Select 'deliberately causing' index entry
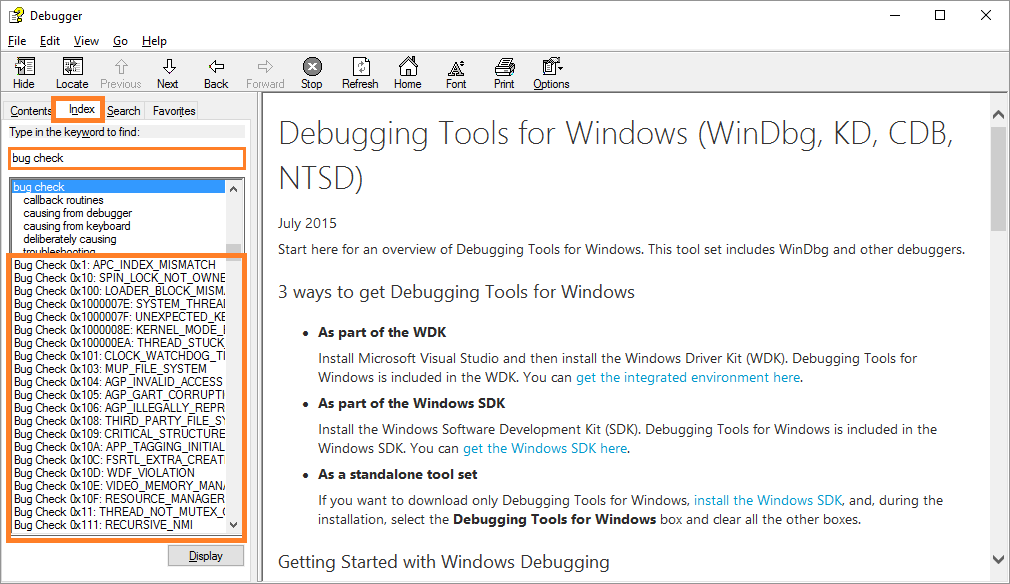Screen dimensions: 1010x584 click(70, 239)
